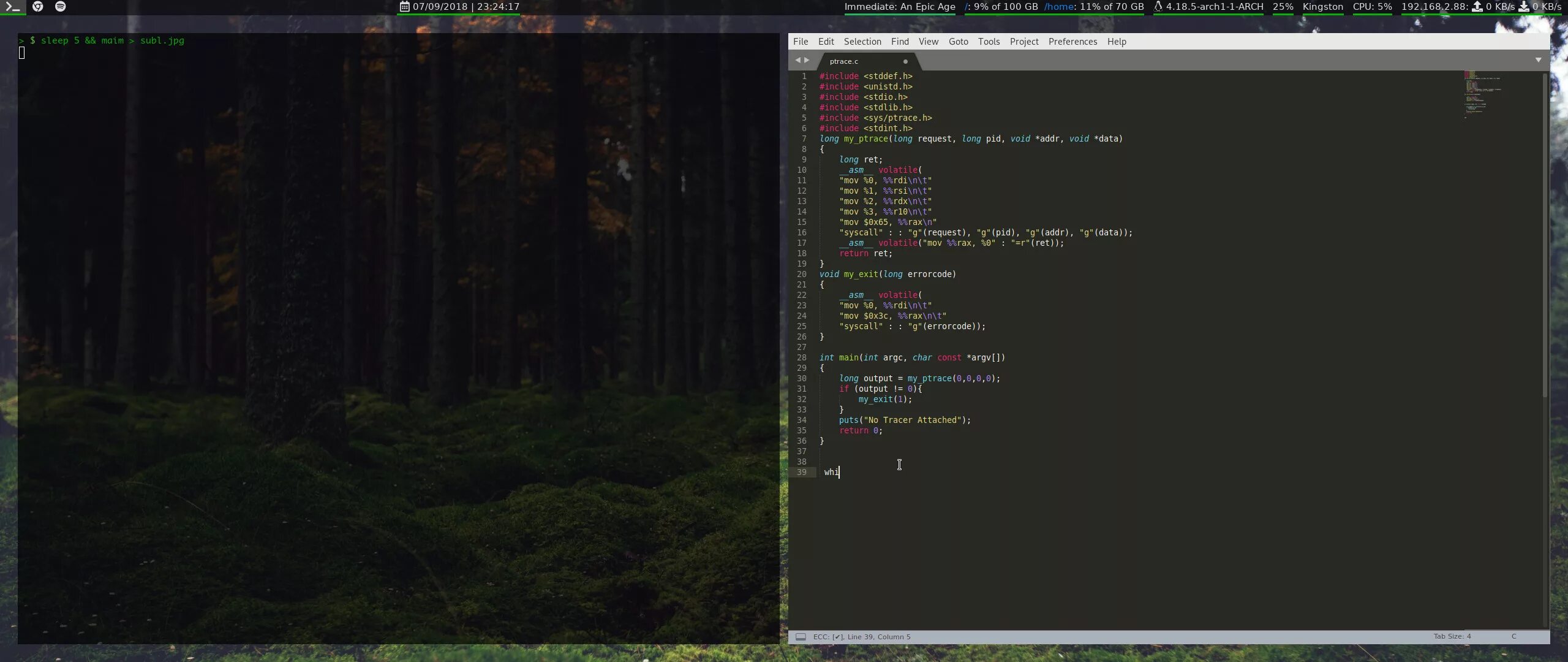Change syntax via C status bar item
The image size is (1568, 662).
tap(1513, 637)
